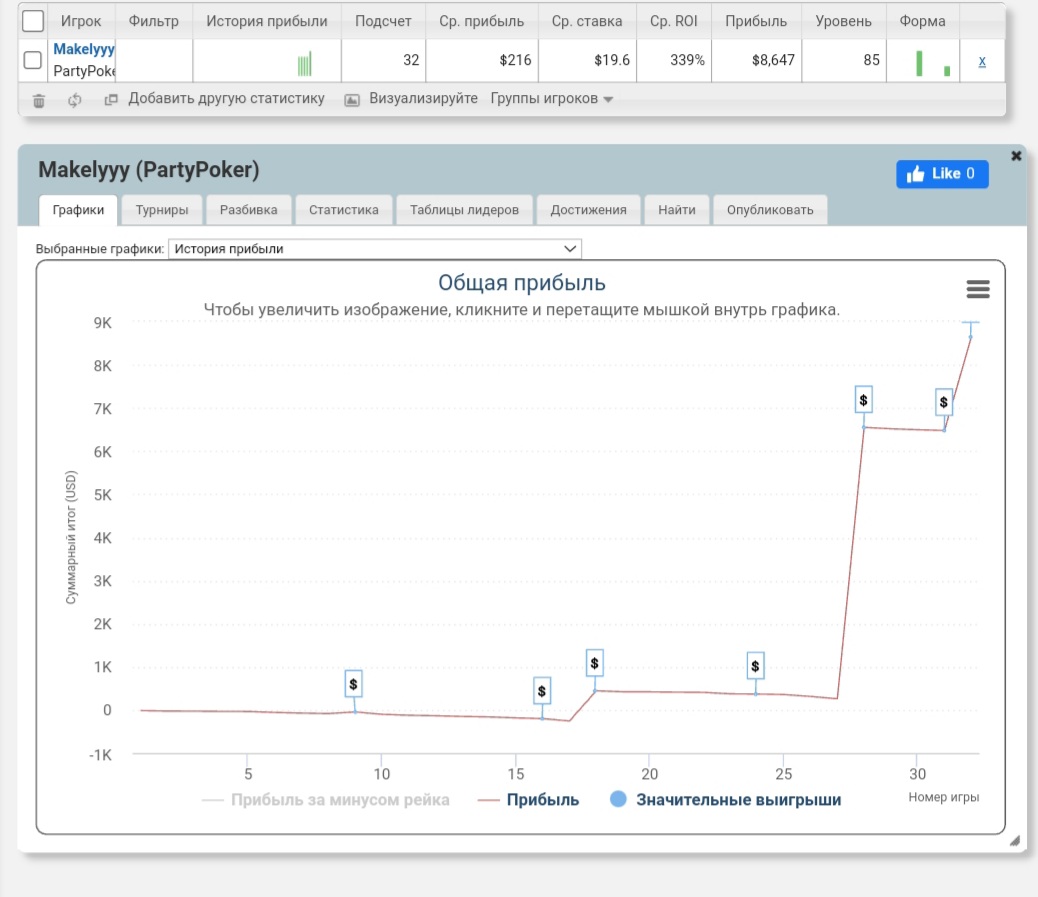
Task: Switch to the 'Турниры' tab
Action: [162, 210]
